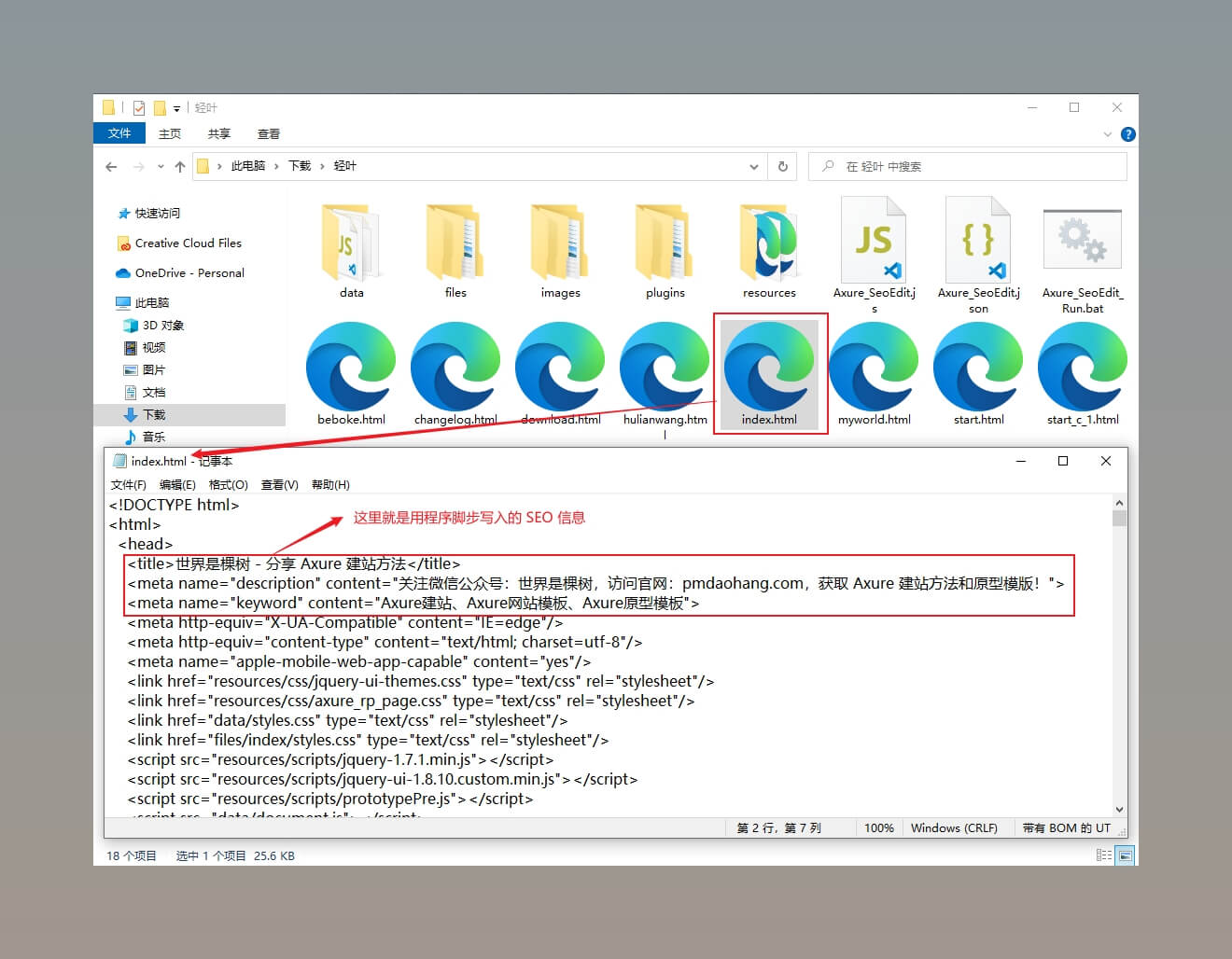Open Notepad 文件(F) menu
Image resolution: width=1232 pixels, height=959 pixels.
(128, 484)
